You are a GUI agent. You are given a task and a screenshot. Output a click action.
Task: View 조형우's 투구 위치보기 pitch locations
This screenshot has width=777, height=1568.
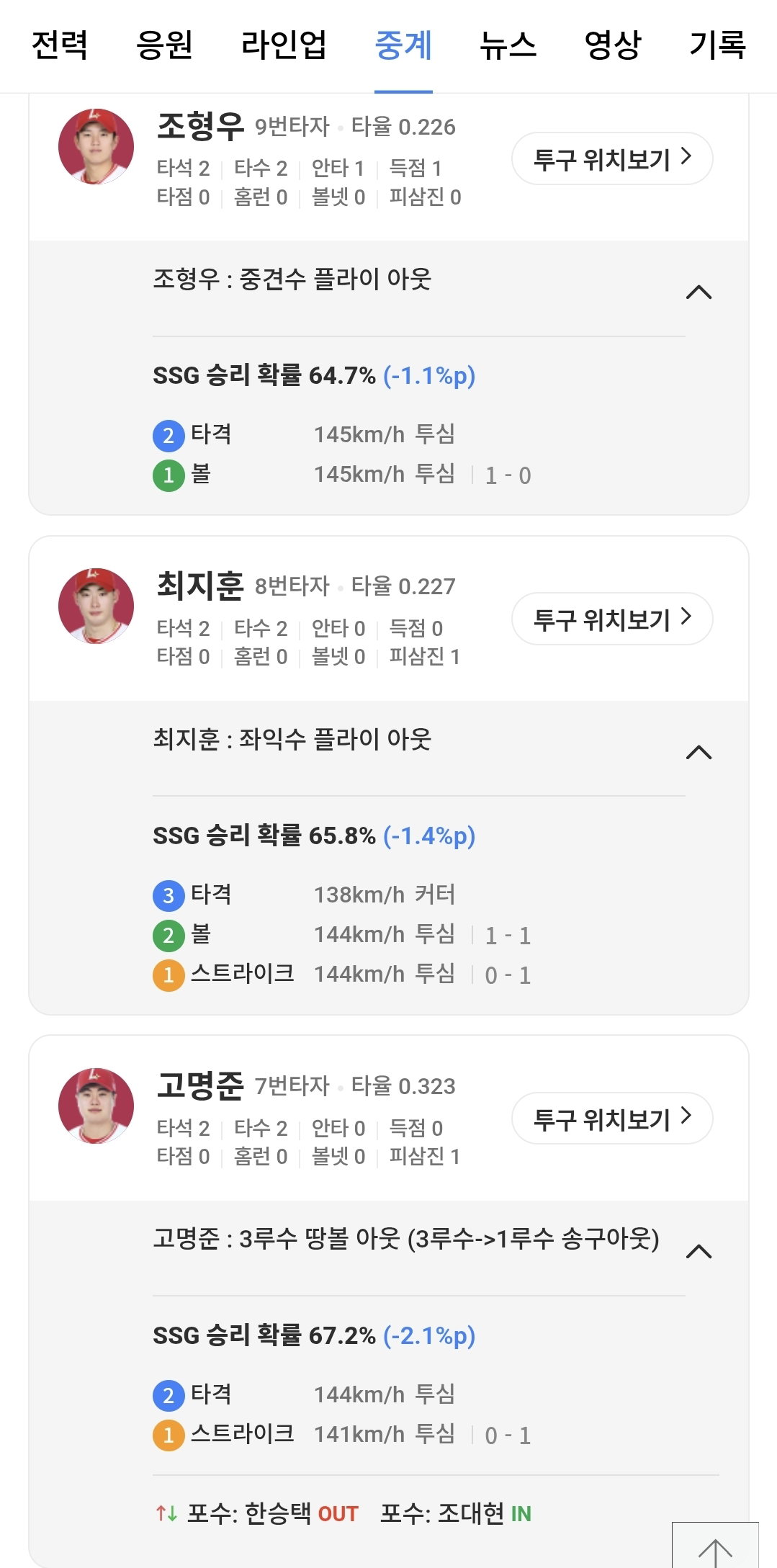pyautogui.click(x=612, y=158)
